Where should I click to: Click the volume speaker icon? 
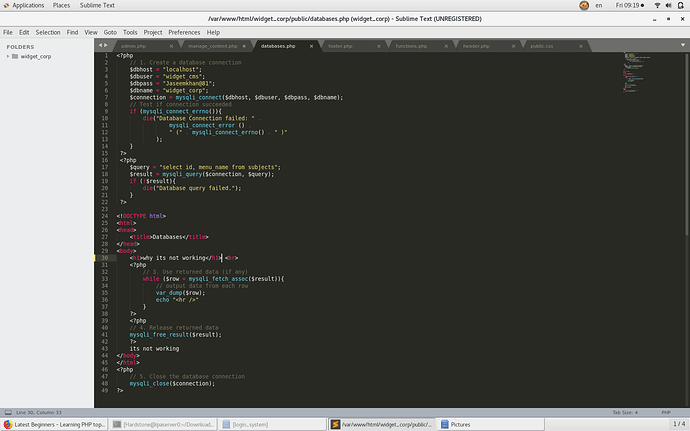[668, 5]
